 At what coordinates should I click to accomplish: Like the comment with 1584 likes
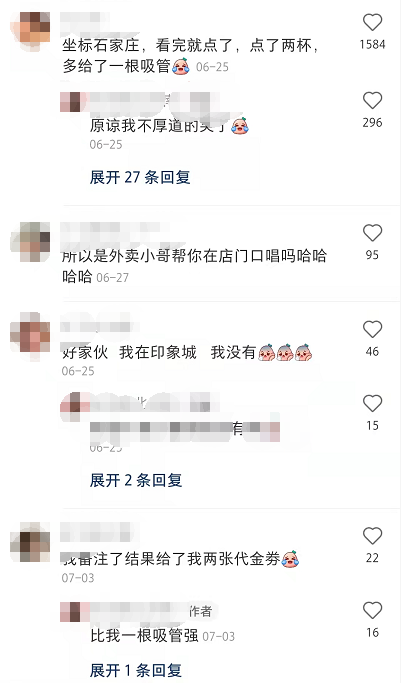pos(372,22)
